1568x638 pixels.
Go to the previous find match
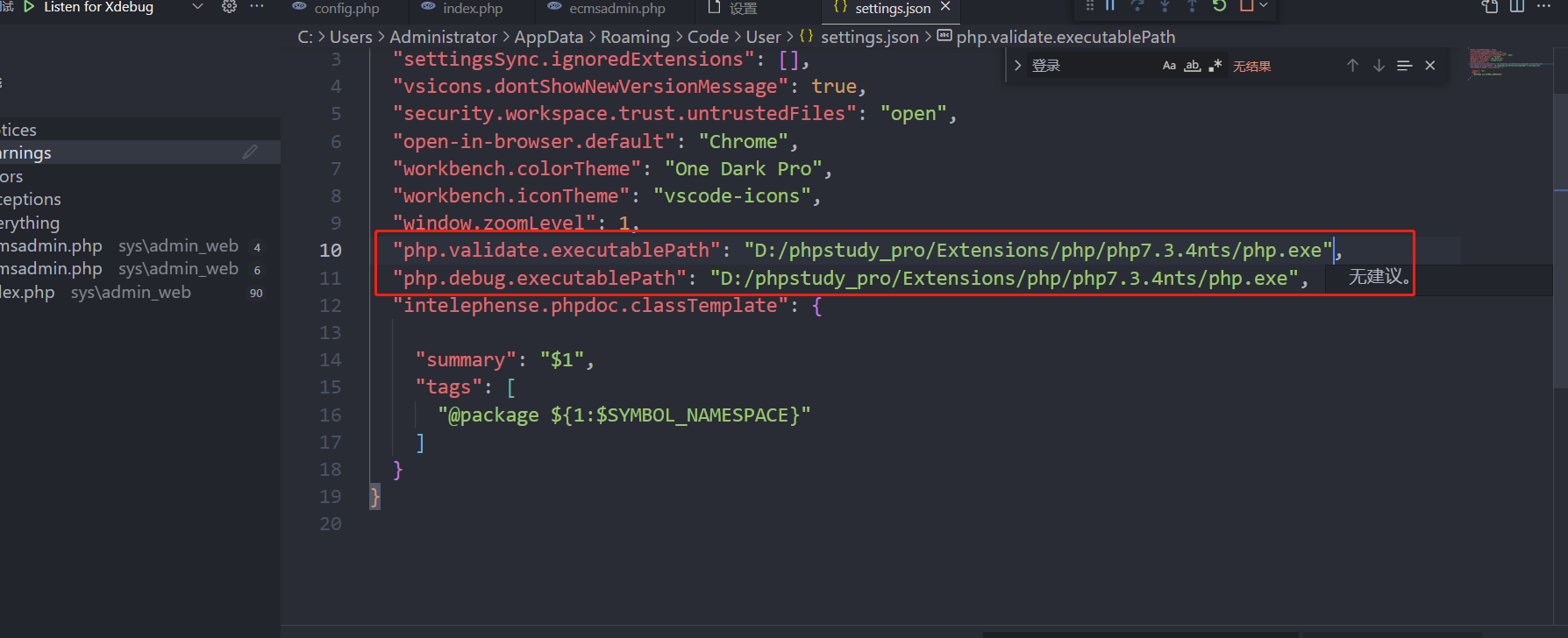point(1352,66)
